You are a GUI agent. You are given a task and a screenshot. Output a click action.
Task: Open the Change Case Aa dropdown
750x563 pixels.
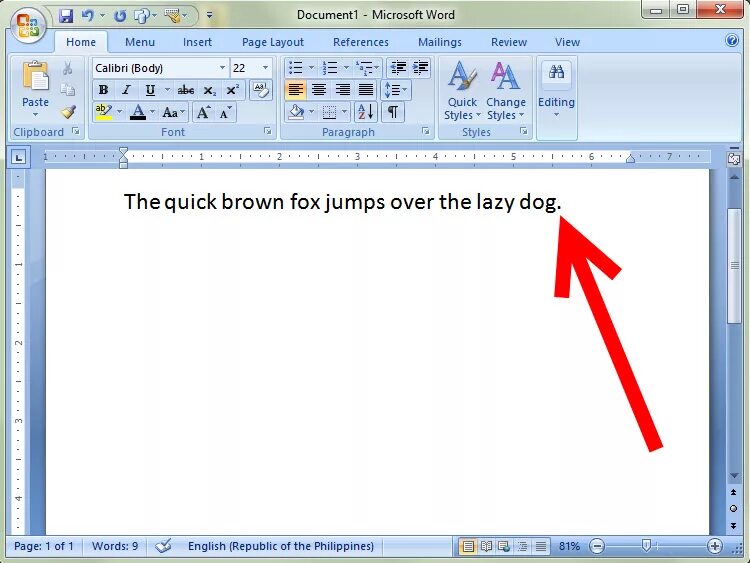[x=173, y=113]
